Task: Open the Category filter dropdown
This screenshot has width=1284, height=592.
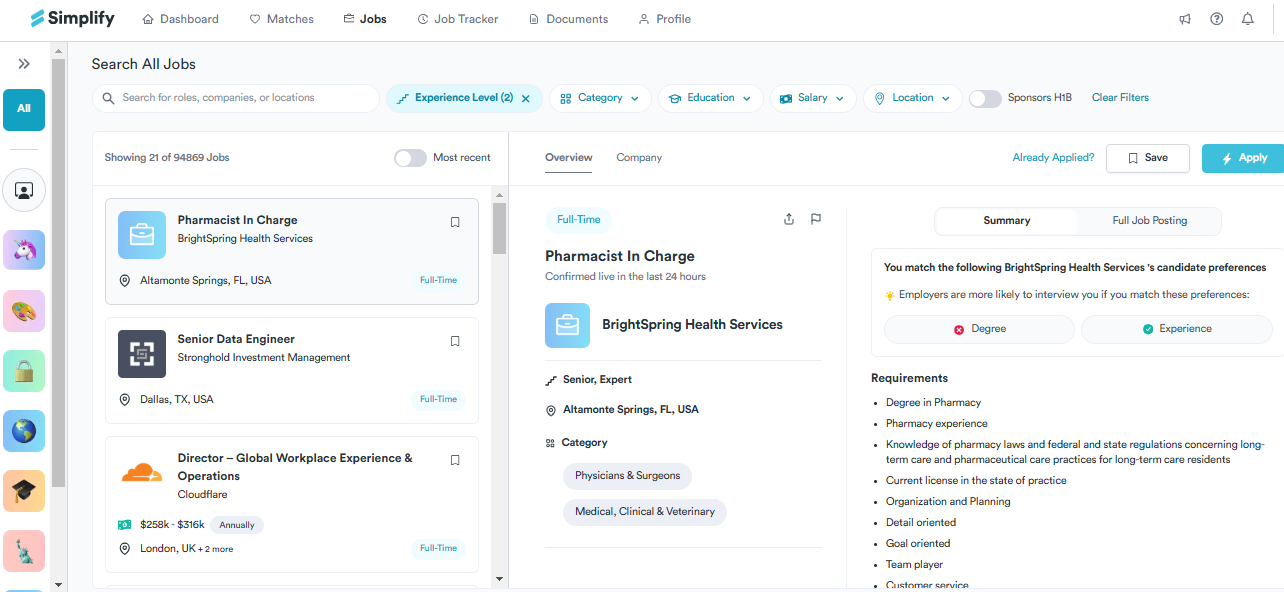Action: (600, 98)
